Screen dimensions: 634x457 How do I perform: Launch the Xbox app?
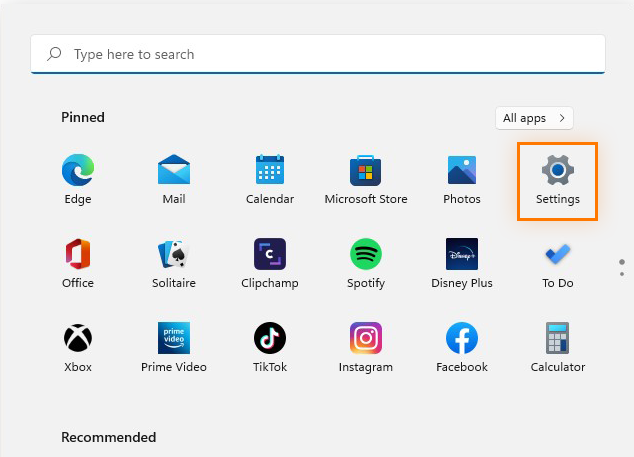(78, 347)
